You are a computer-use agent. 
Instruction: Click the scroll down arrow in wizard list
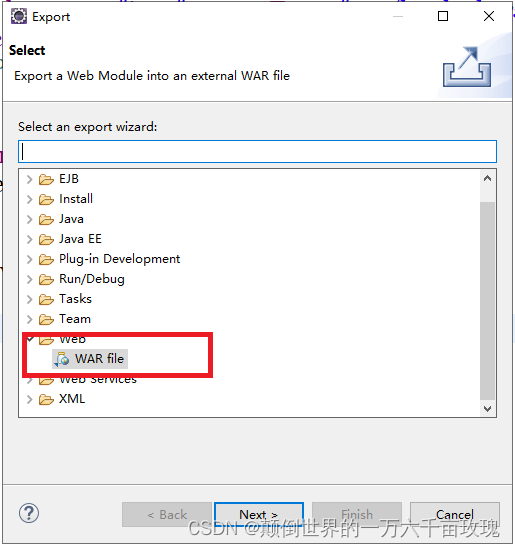pos(487,409)
